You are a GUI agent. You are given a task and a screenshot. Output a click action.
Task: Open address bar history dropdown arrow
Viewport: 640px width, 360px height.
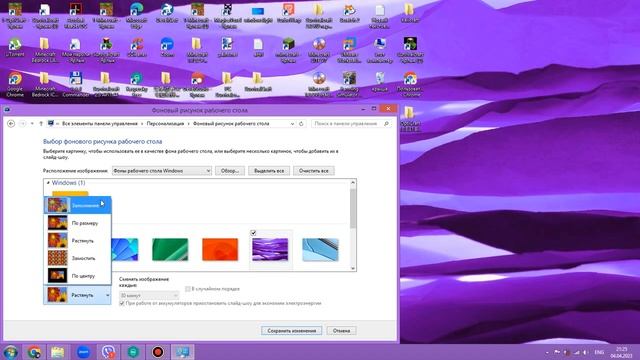(292, 124)
